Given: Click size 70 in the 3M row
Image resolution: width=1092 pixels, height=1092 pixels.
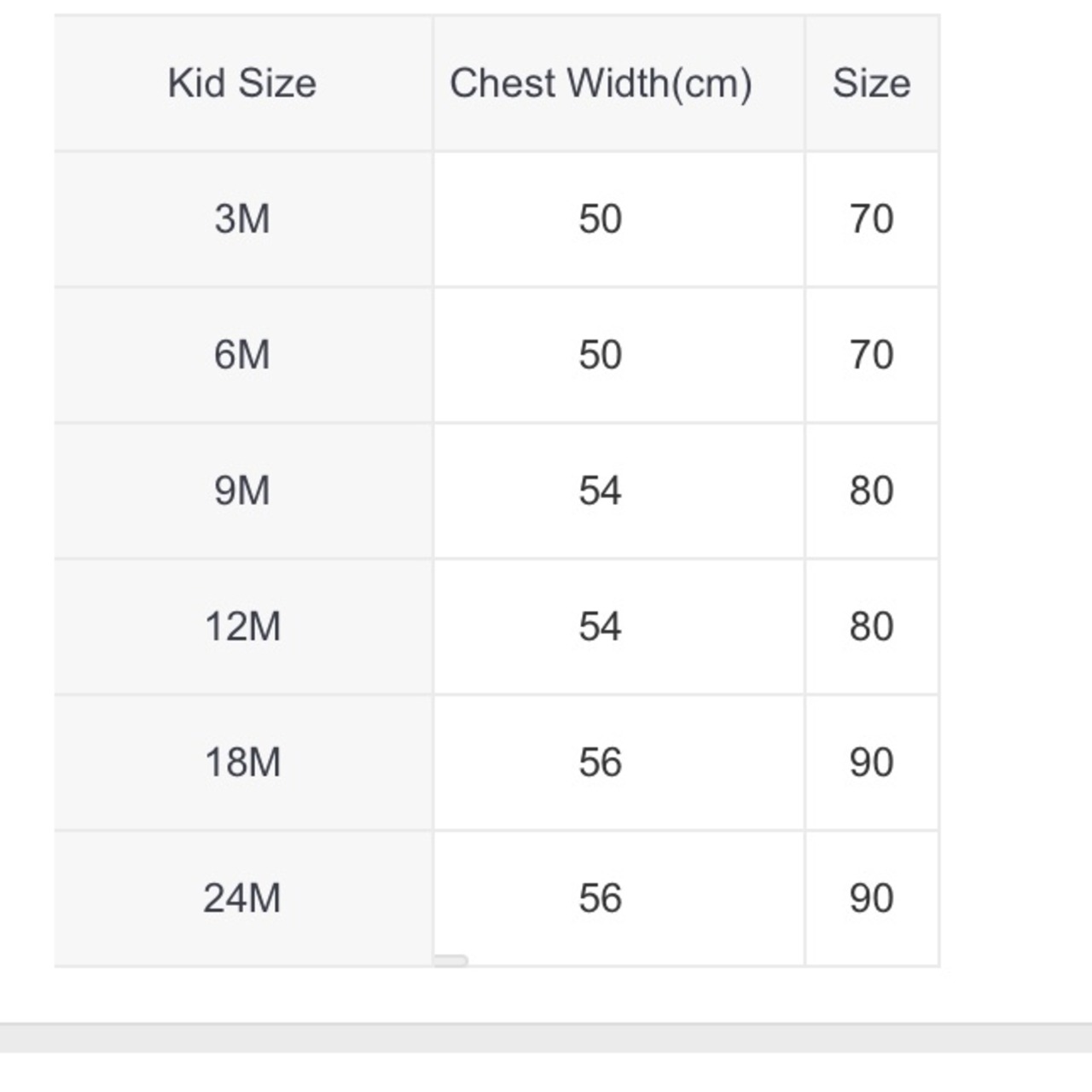Looking at the screenshot, I should tap(871, 219).
